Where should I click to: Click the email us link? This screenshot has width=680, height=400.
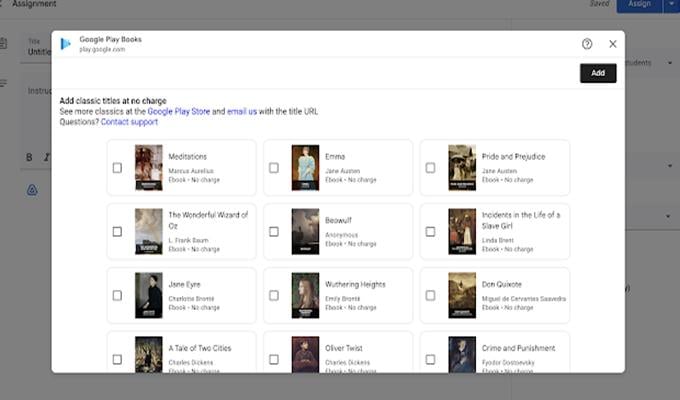(x=242, y=111)
